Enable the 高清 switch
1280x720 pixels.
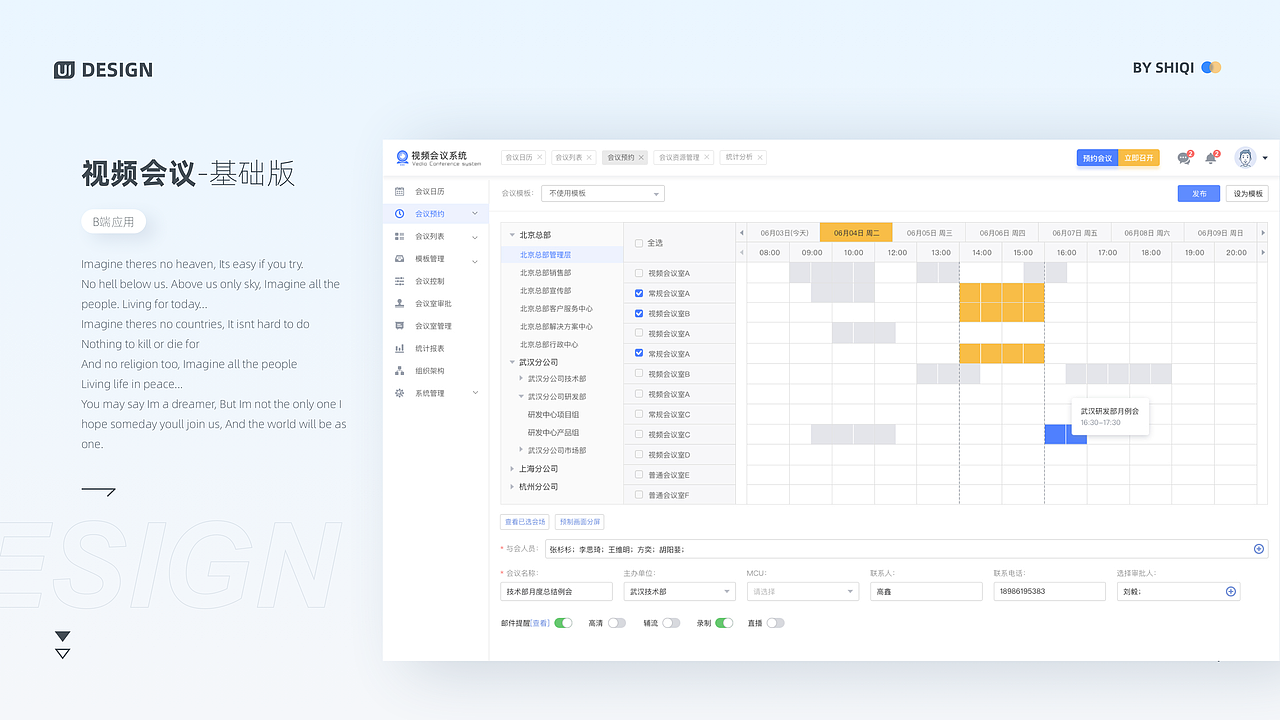coord(617,622)
